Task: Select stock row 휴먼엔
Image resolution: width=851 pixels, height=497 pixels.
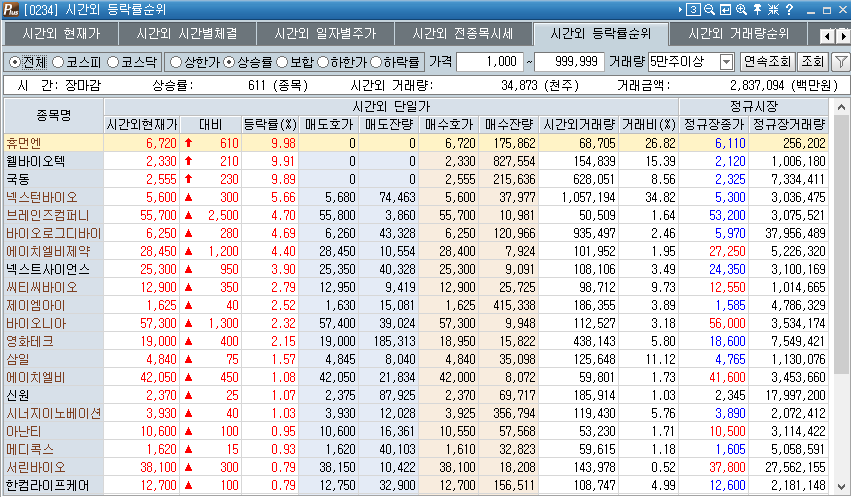Action: coord(416,143)
